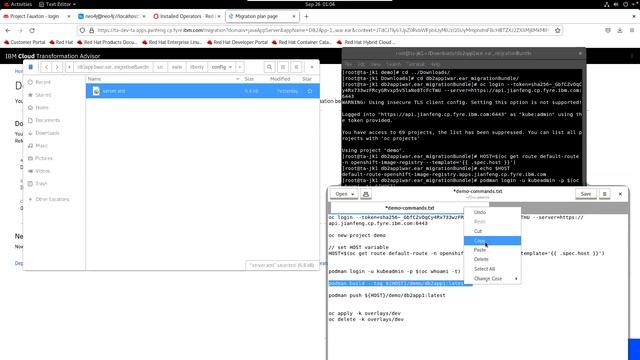Image resolution: width=640 pixels, height=360 pixels.
Task: Open Firefox application menu icon
Action: click(632, 30)
